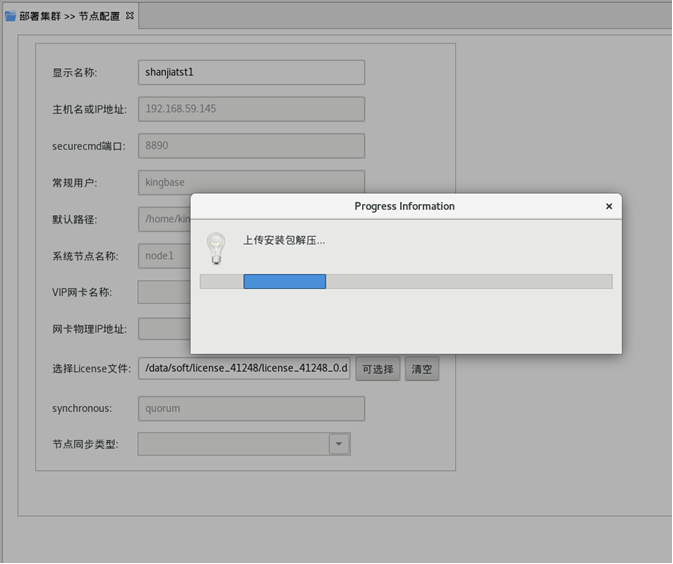The width and height of the screenshot is (673, 564).
Task: Select the securecmd端口 field with 8890
Action: tap(251, 145)
